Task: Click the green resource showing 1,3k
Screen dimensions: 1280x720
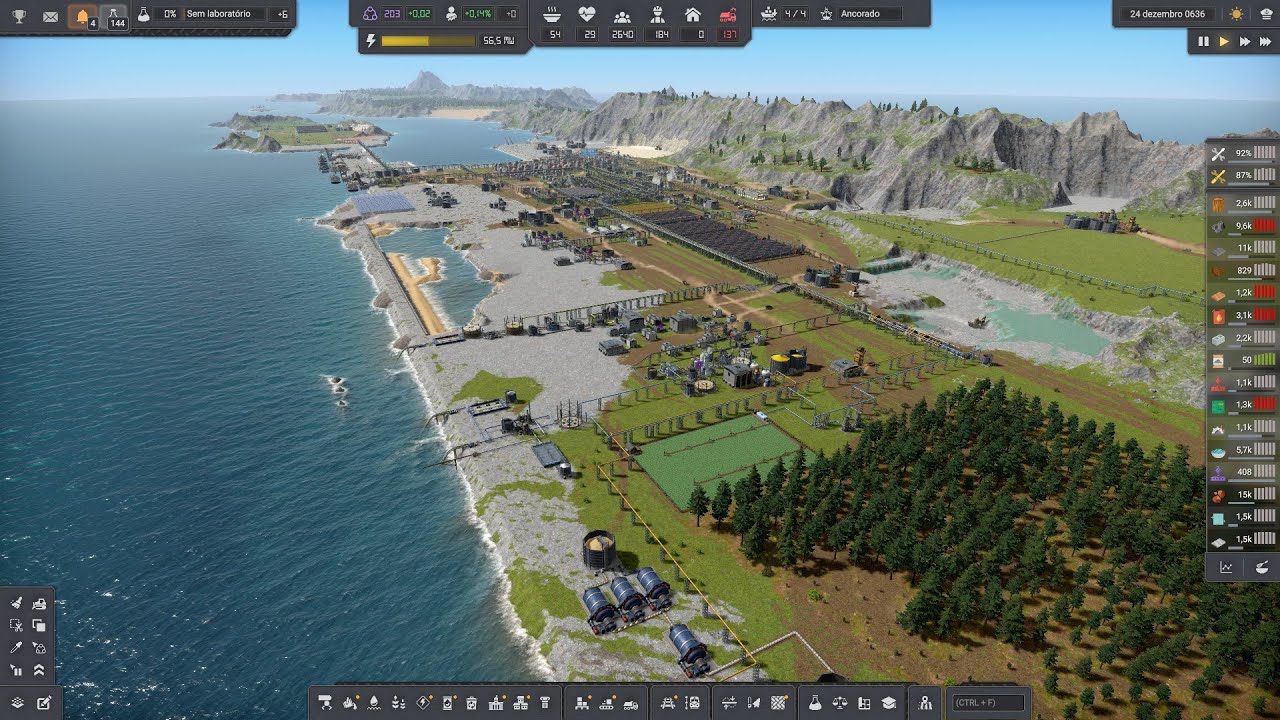Action: pyautogui.click(x=1243, y=405)
